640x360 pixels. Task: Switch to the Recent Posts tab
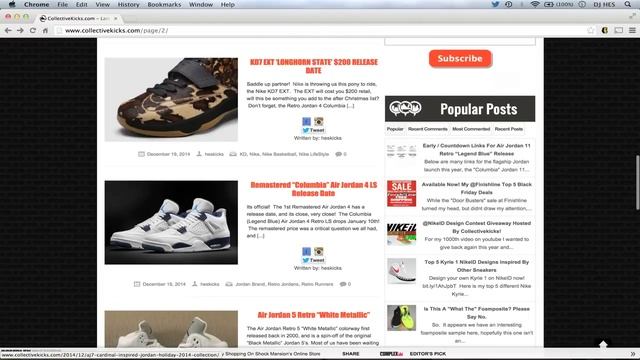click(x=509, y=129)
